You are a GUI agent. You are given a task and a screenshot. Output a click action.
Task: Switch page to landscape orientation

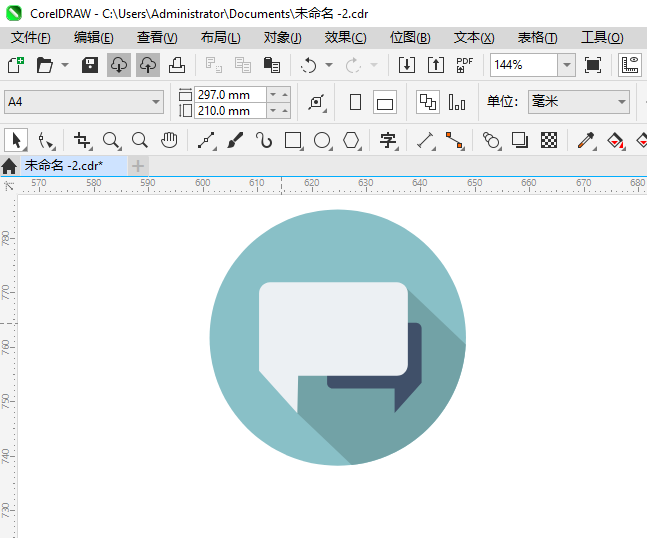tap(385, 102)
